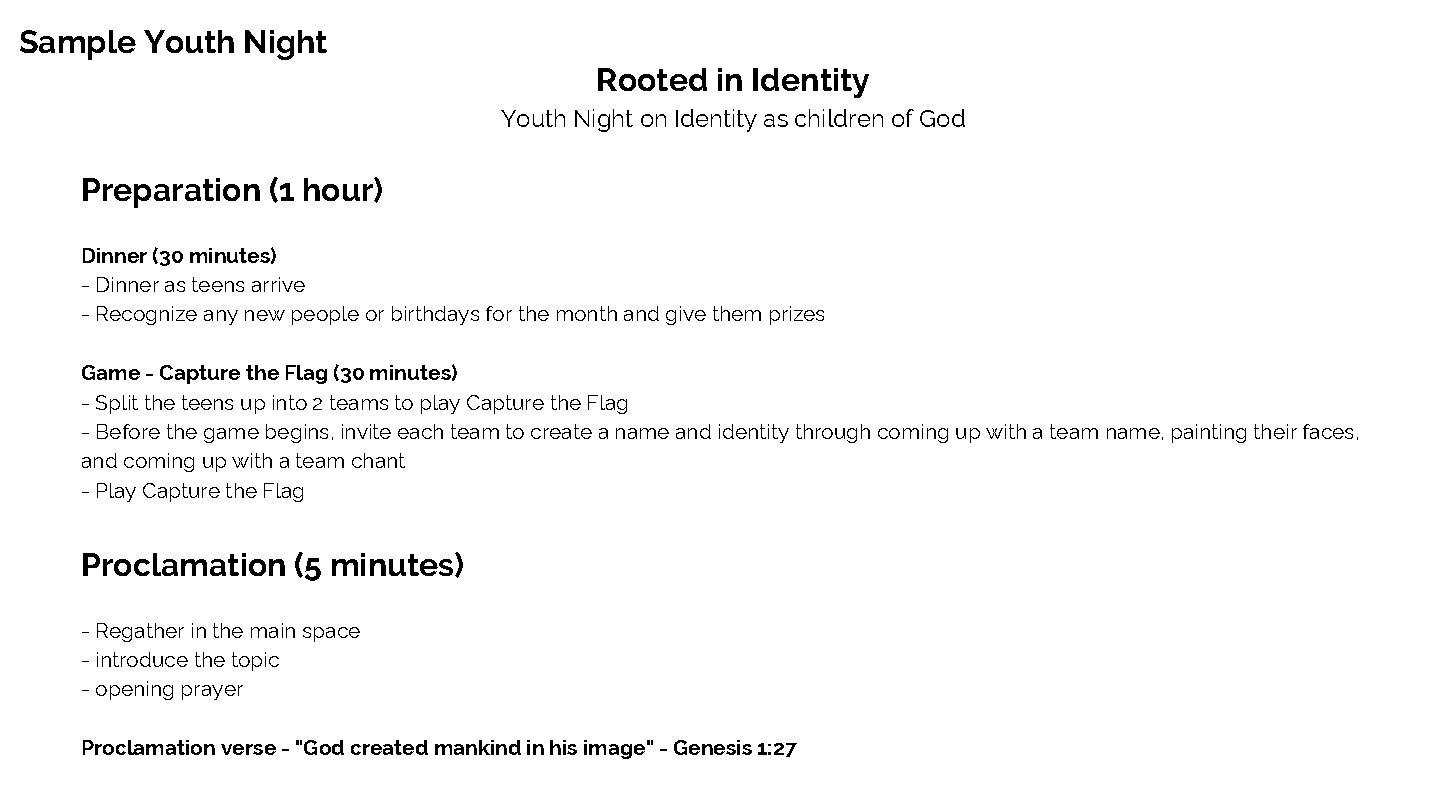Screen dimensions: 1440x810
Task: Click the opening prayer line
Action: [162, 690]
